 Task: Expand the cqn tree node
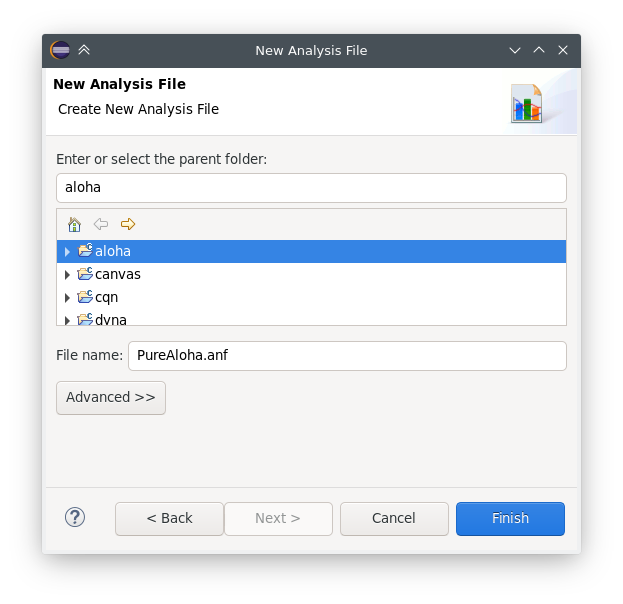[67, 298]
